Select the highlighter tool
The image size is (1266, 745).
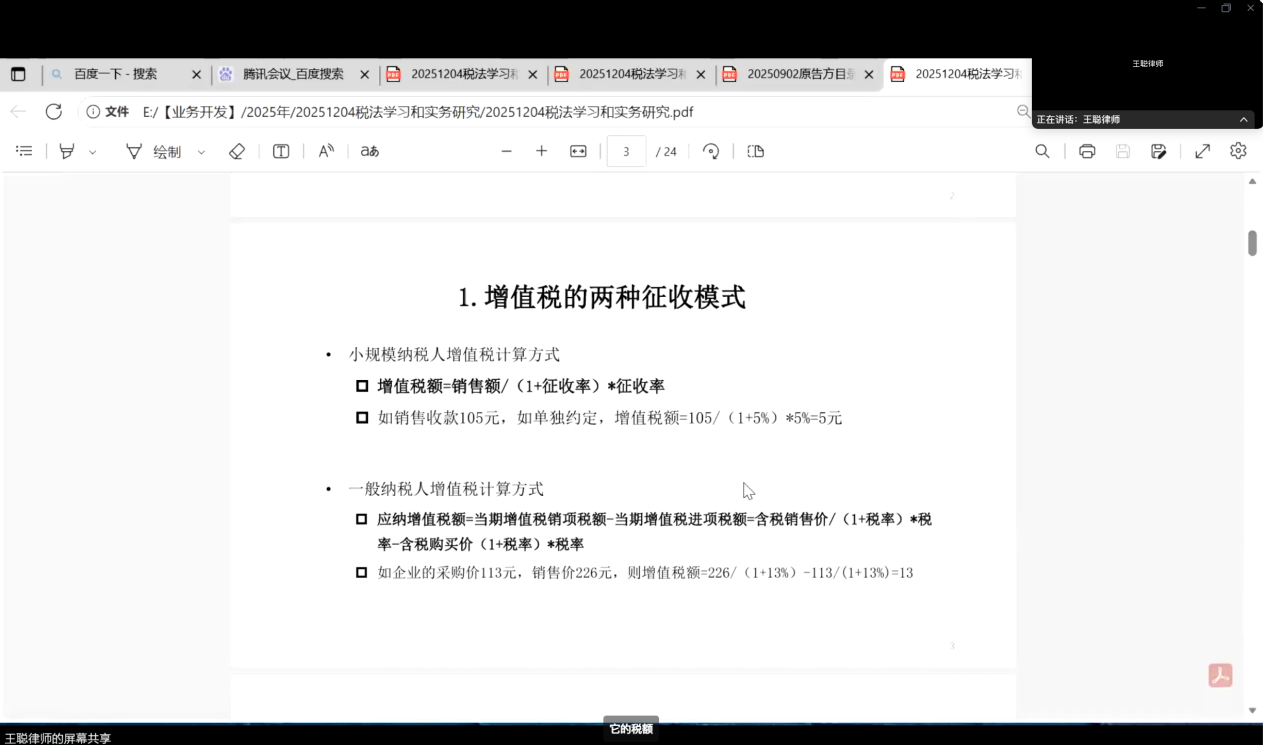coord(67,151)
